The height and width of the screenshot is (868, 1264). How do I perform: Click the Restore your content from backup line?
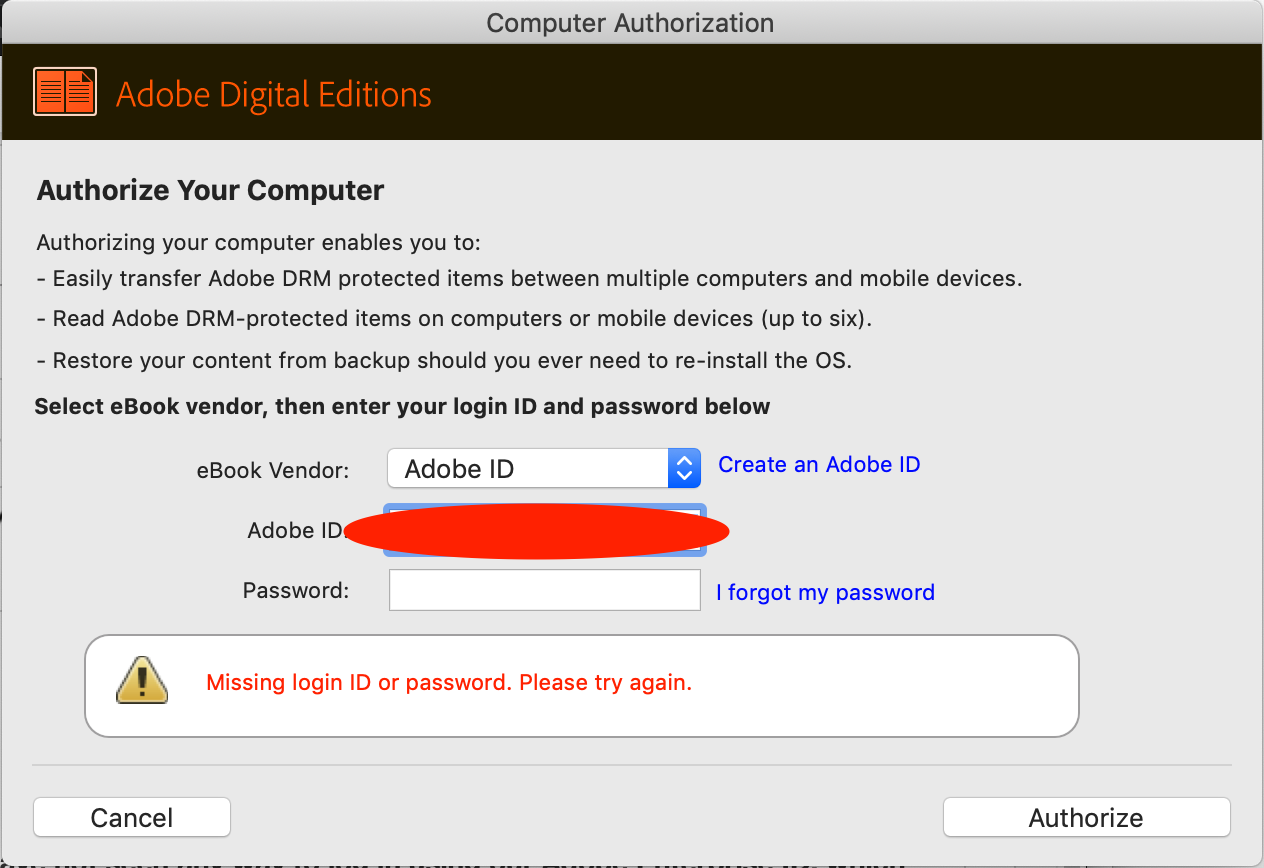click(444, 360)
